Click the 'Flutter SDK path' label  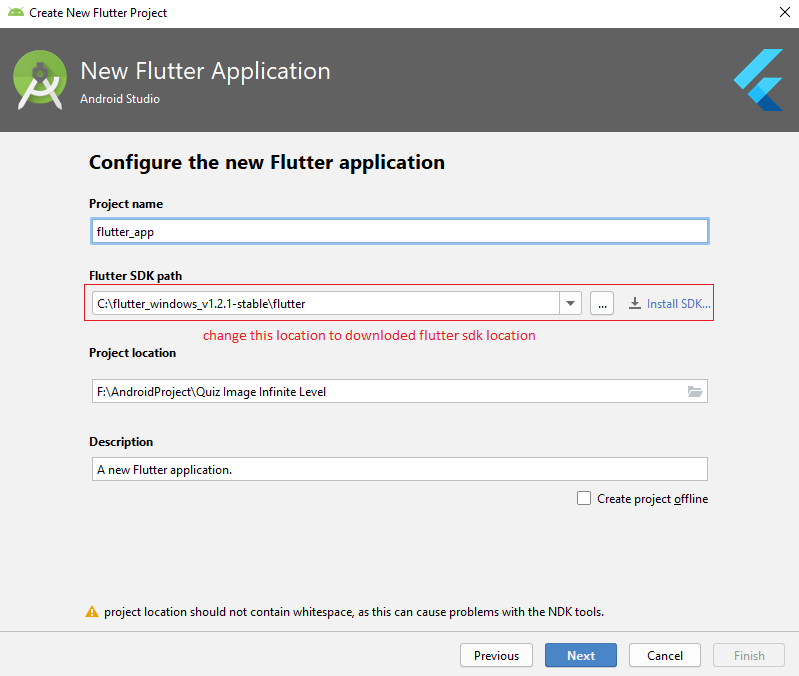[136, 276]
